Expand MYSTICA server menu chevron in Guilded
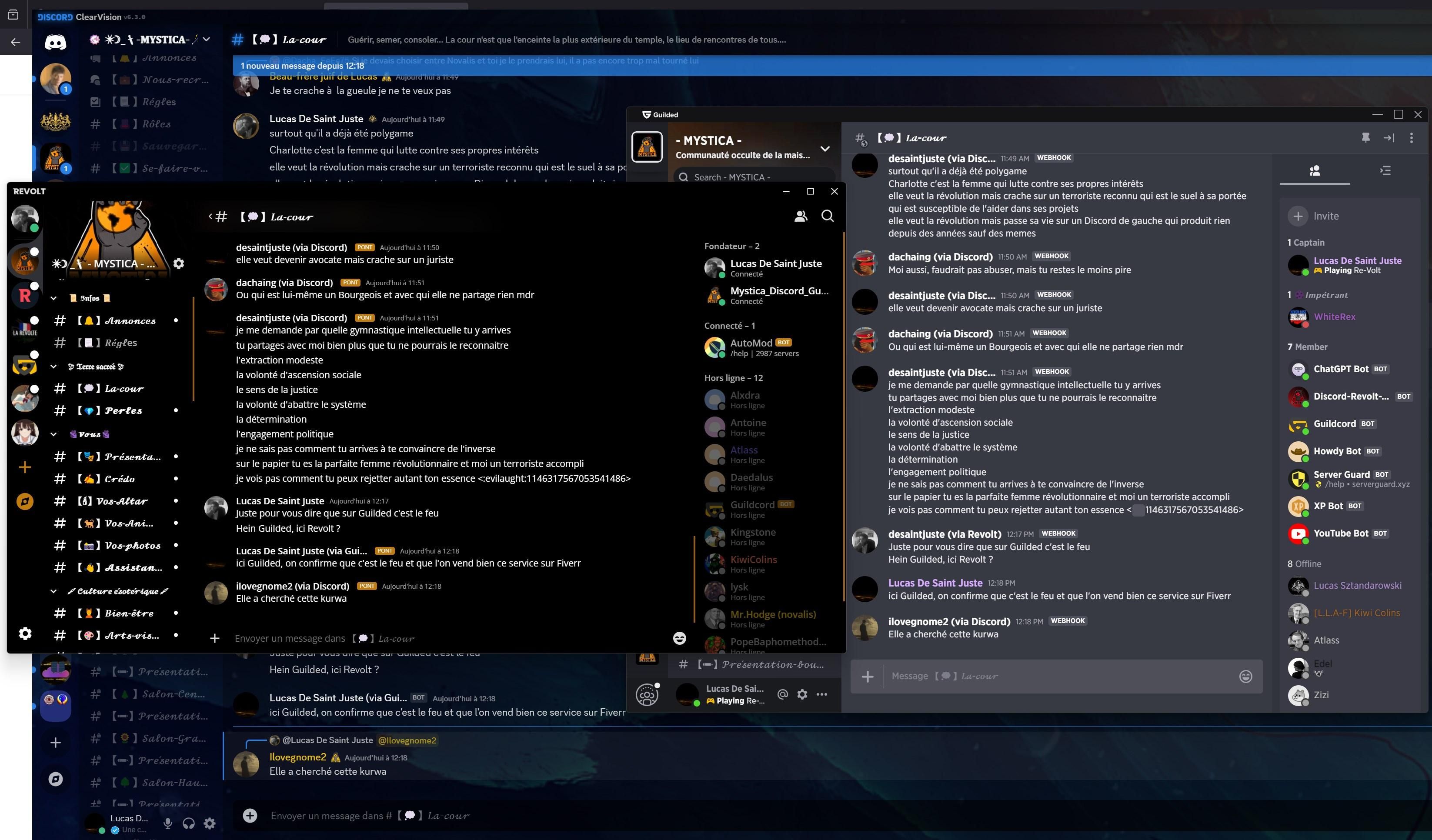The height and width of the screenshot is (840, 1432). click(825, 149)
